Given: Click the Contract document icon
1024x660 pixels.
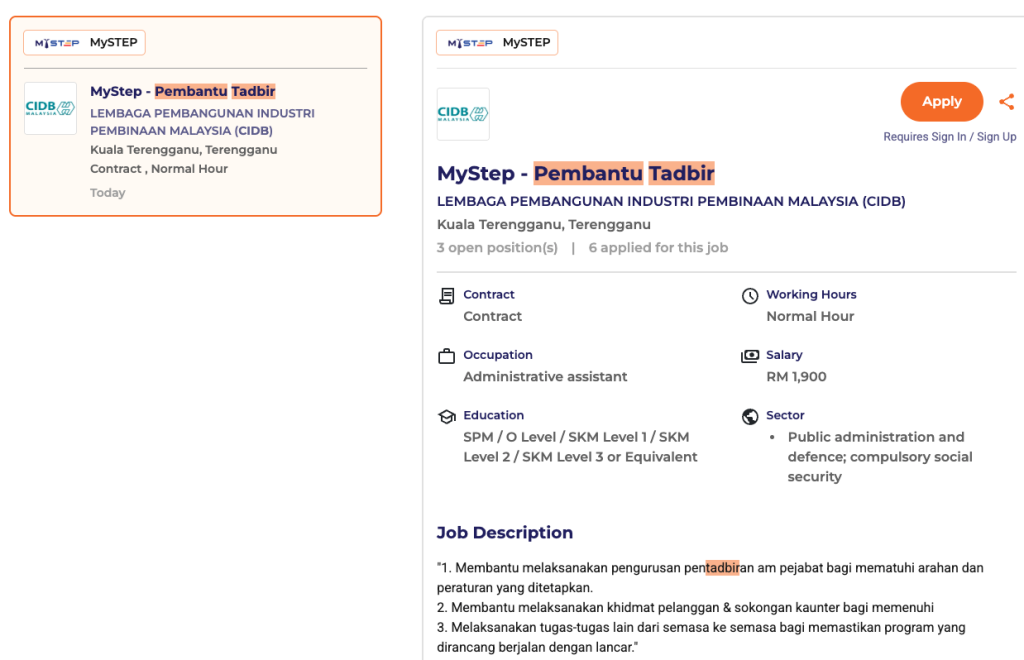Looking at the screenshot, I should point(447,296).
